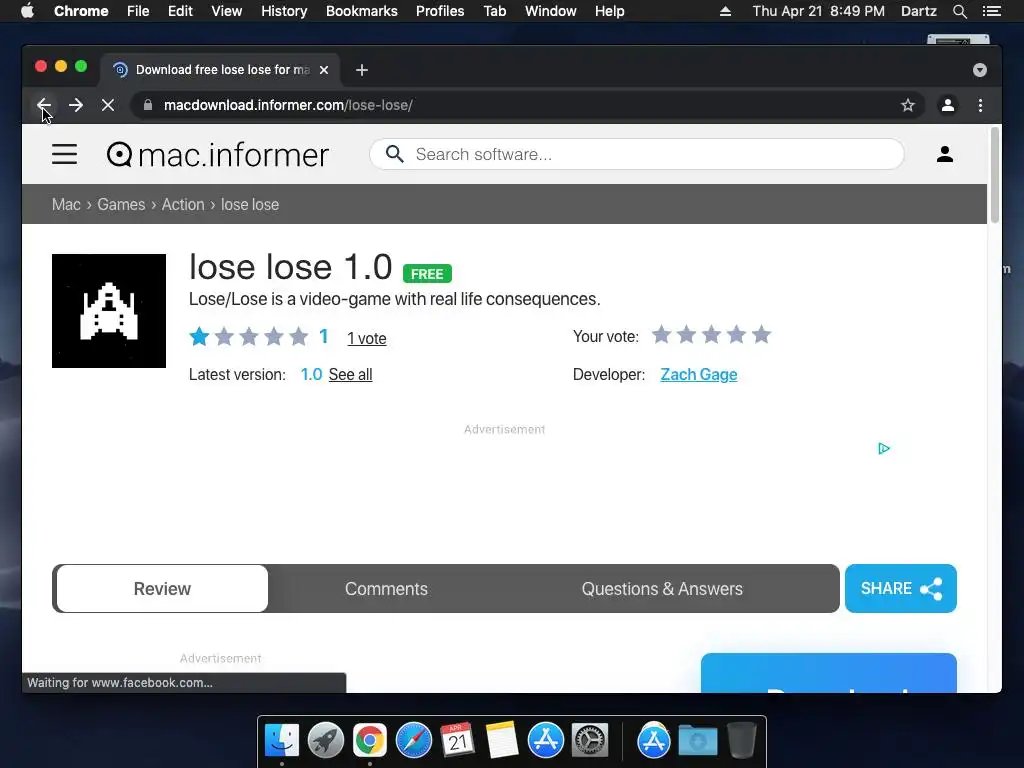Open the Profiles menu
Screen dimensions: 1024x768
pos(440,11)
